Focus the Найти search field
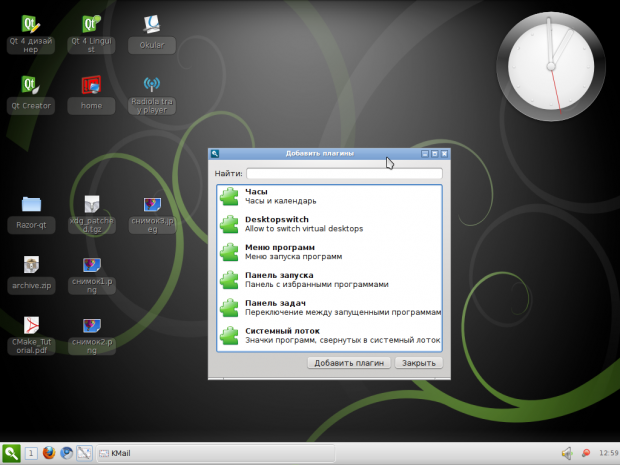Viewport: 620px width, 465px height. [x=344, y=173]
